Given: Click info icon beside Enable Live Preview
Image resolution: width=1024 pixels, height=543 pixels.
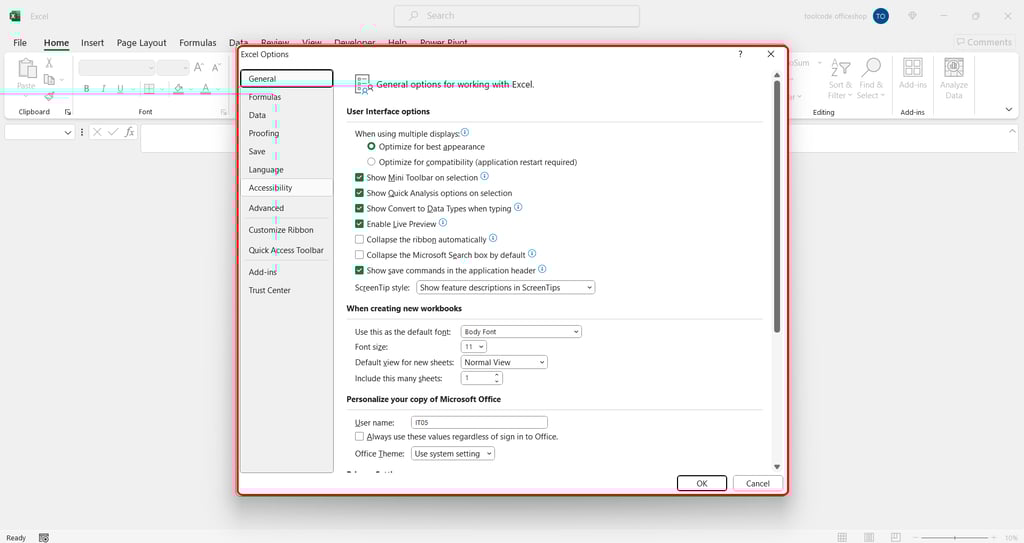Looking at the screenshot, I should point(443,223).
